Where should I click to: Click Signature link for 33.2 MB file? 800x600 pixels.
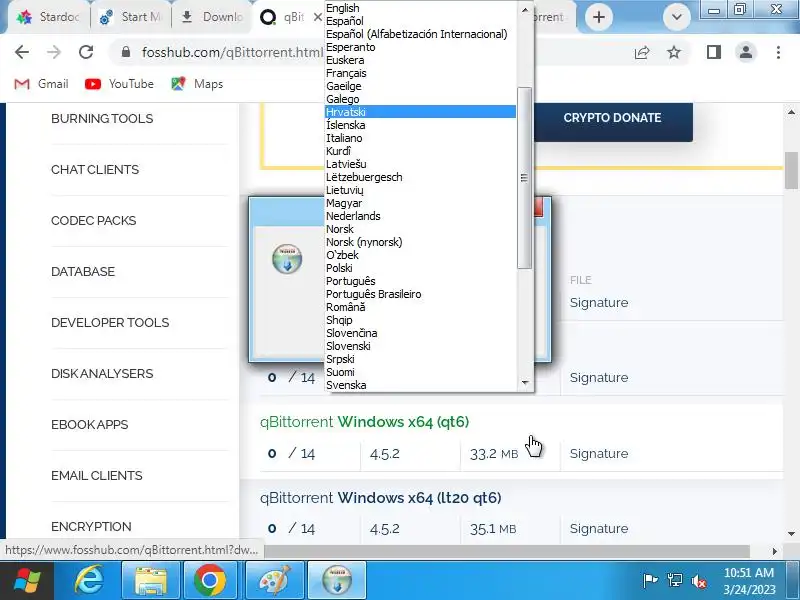click(x=599, y=454)
